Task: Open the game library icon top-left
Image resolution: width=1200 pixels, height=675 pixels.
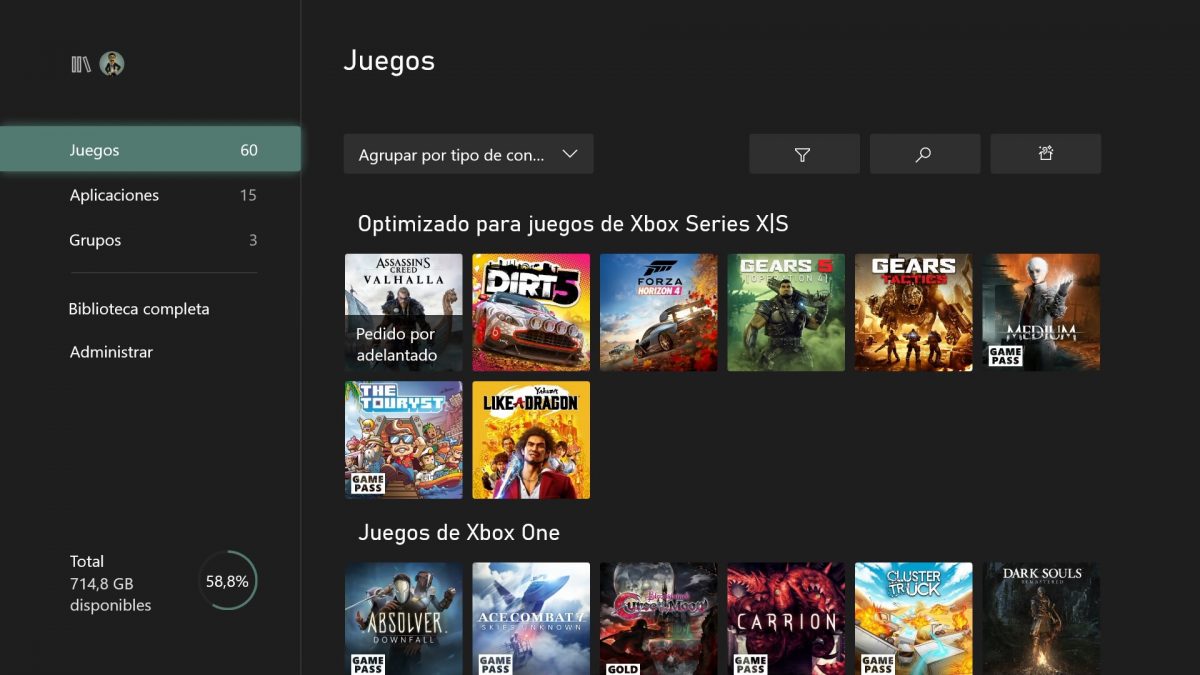Action: [79, 64]
